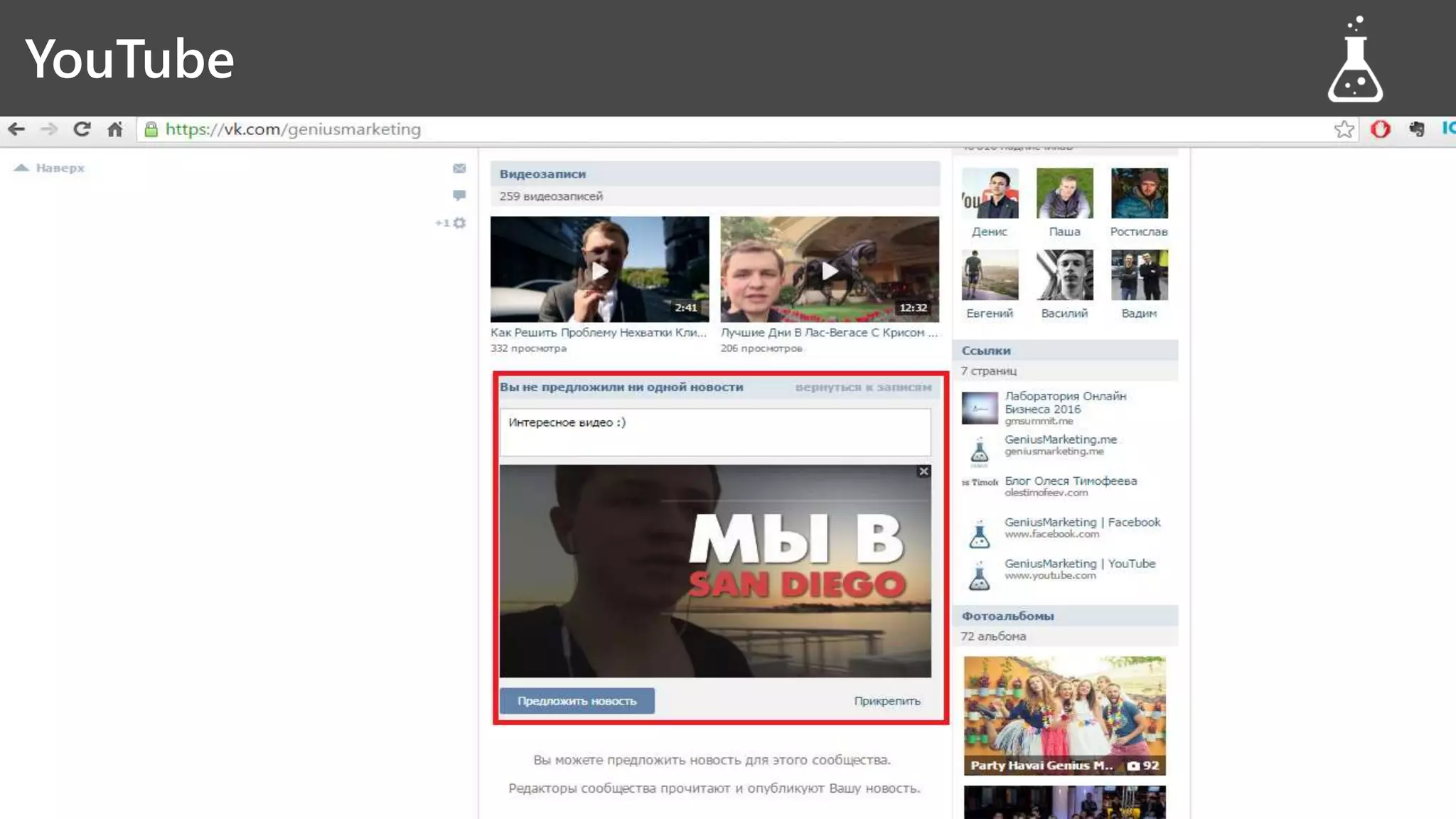Open the red Opera extension icon
The width and height of the screenshot is (1456, 819).
1381,129
